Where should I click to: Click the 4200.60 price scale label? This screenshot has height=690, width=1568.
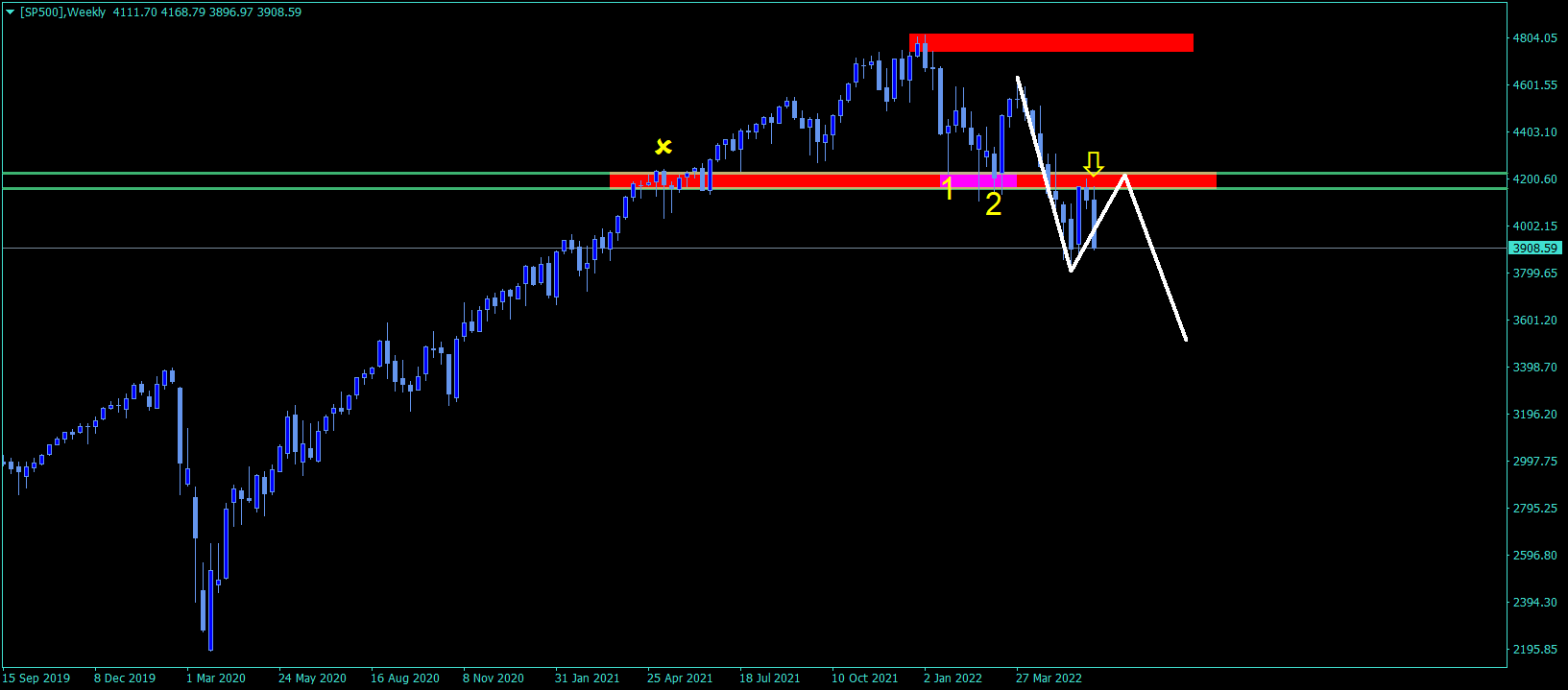1534,179
